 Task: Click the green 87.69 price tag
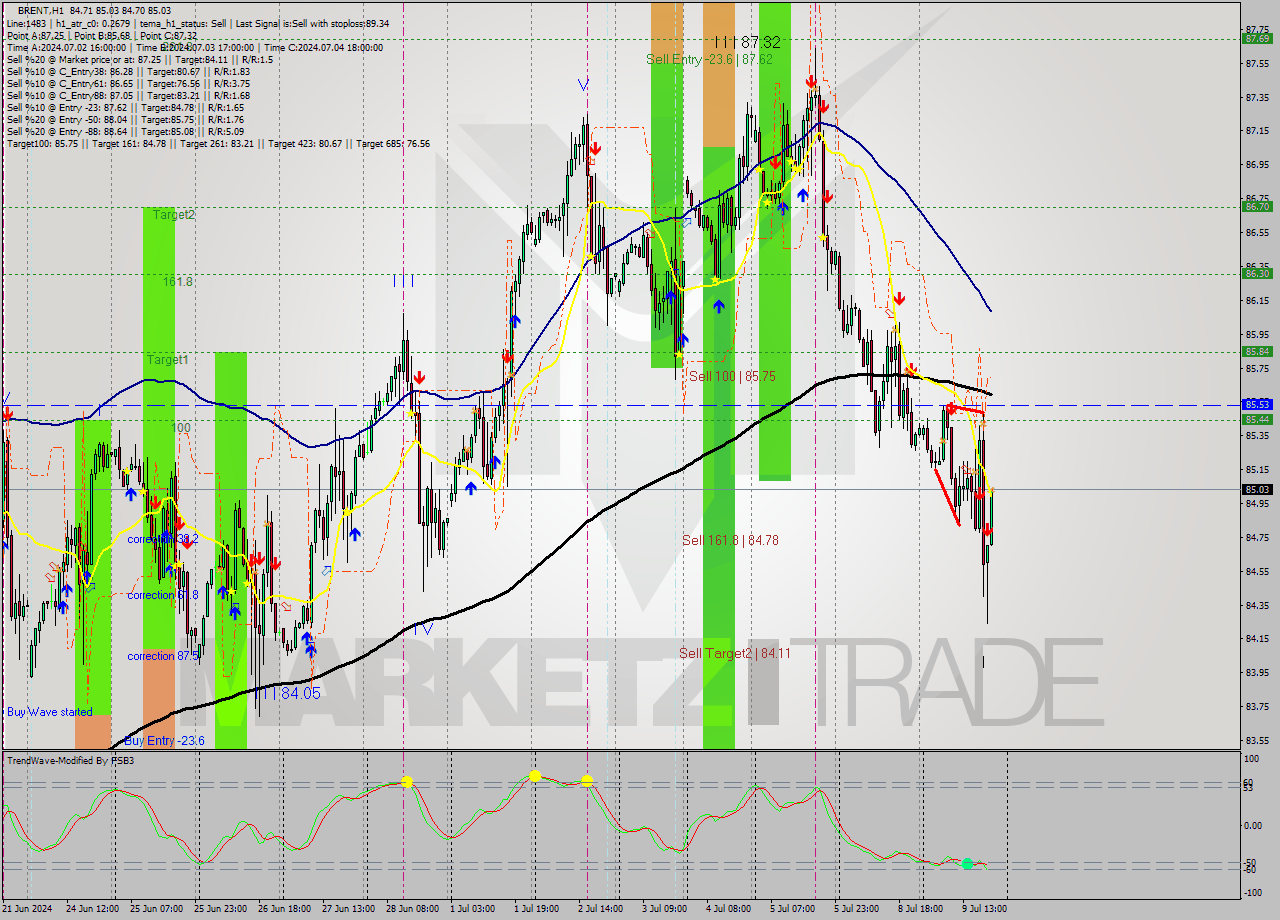[1257, 39]
